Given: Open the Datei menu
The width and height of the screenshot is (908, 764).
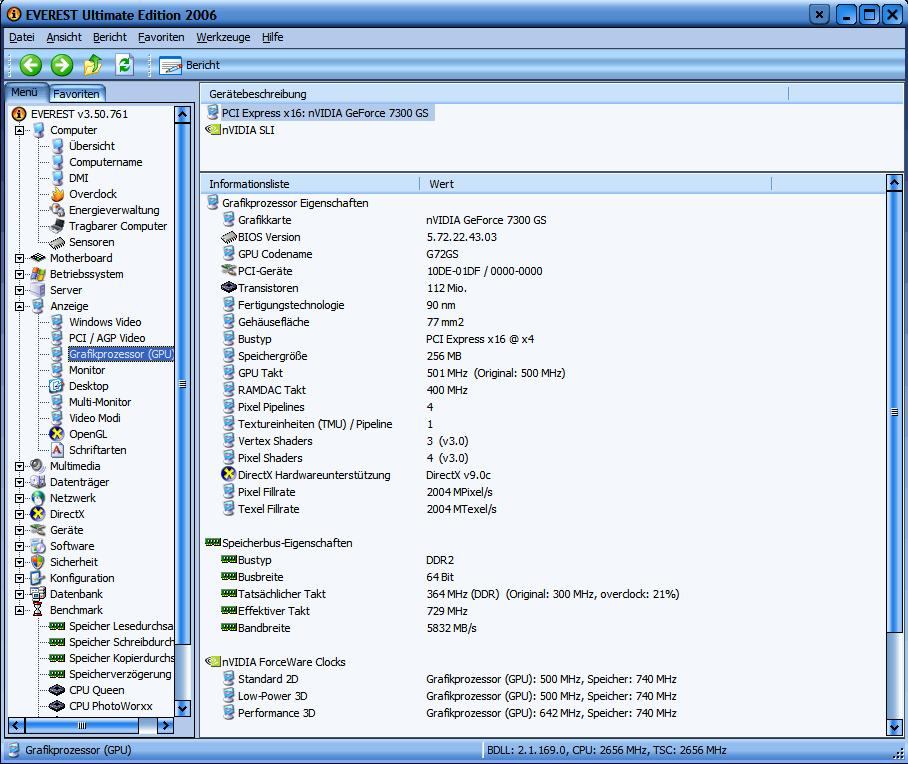Looking at the screenshot, I should [x=21, y=37].
